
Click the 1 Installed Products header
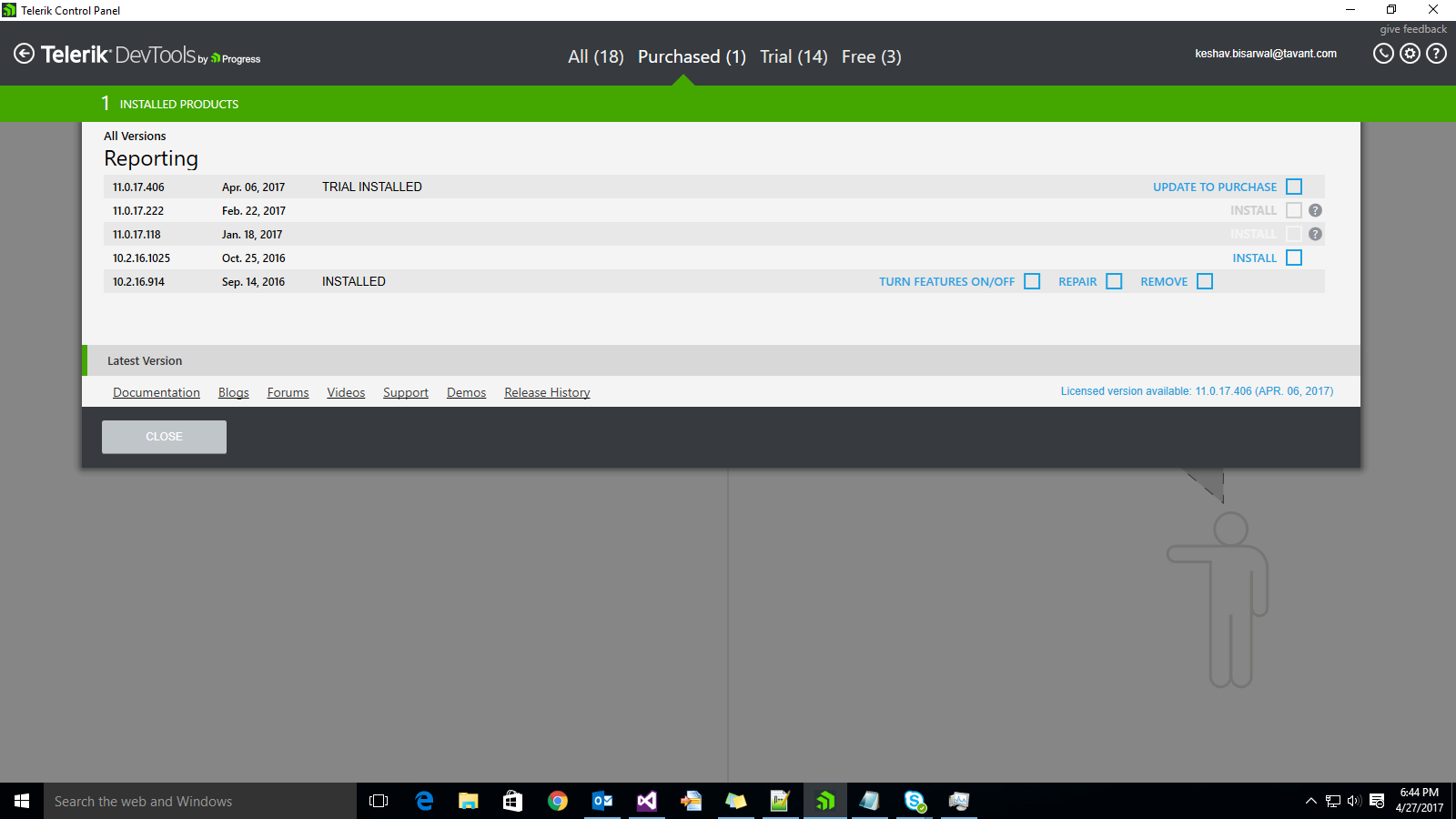pos(170,104)
